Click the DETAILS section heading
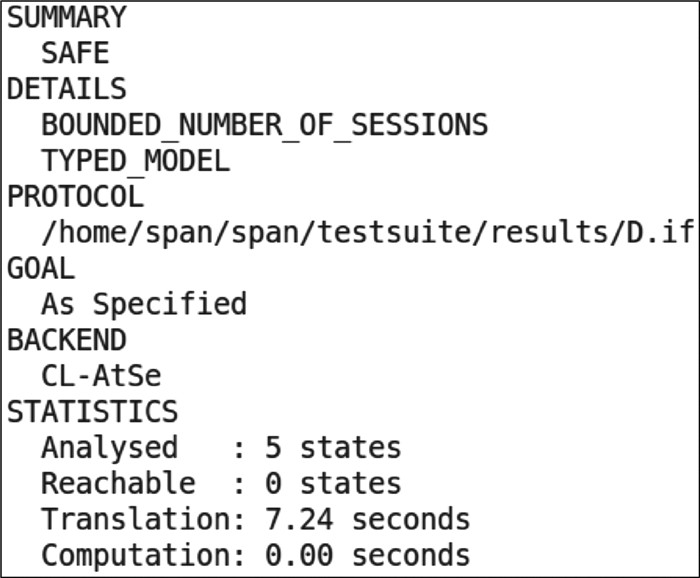 (x=67, y=89)
